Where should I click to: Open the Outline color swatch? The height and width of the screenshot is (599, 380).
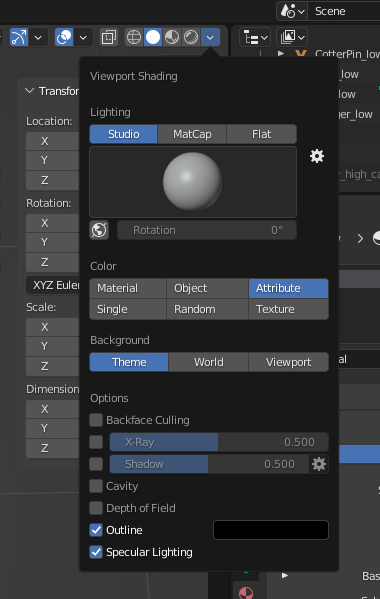pyautogui.click(x=271, y=530)
